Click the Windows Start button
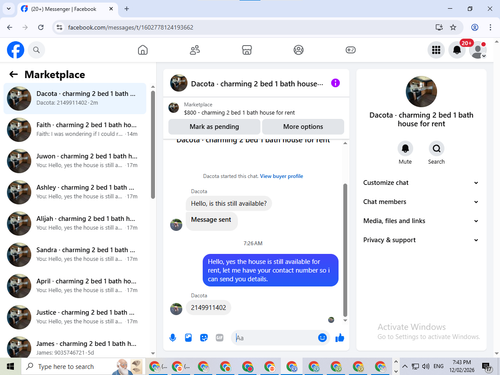 (10, 366)
